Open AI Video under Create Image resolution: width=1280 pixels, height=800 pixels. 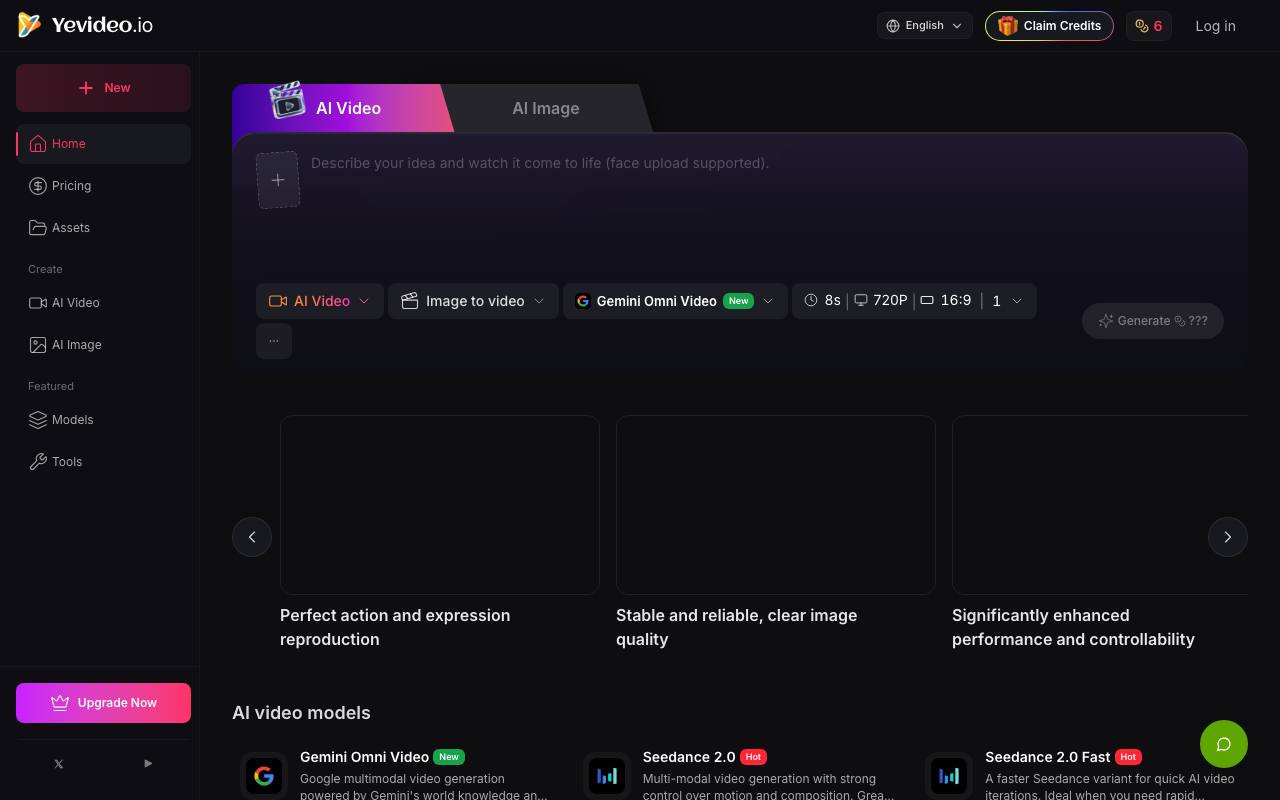104,303
